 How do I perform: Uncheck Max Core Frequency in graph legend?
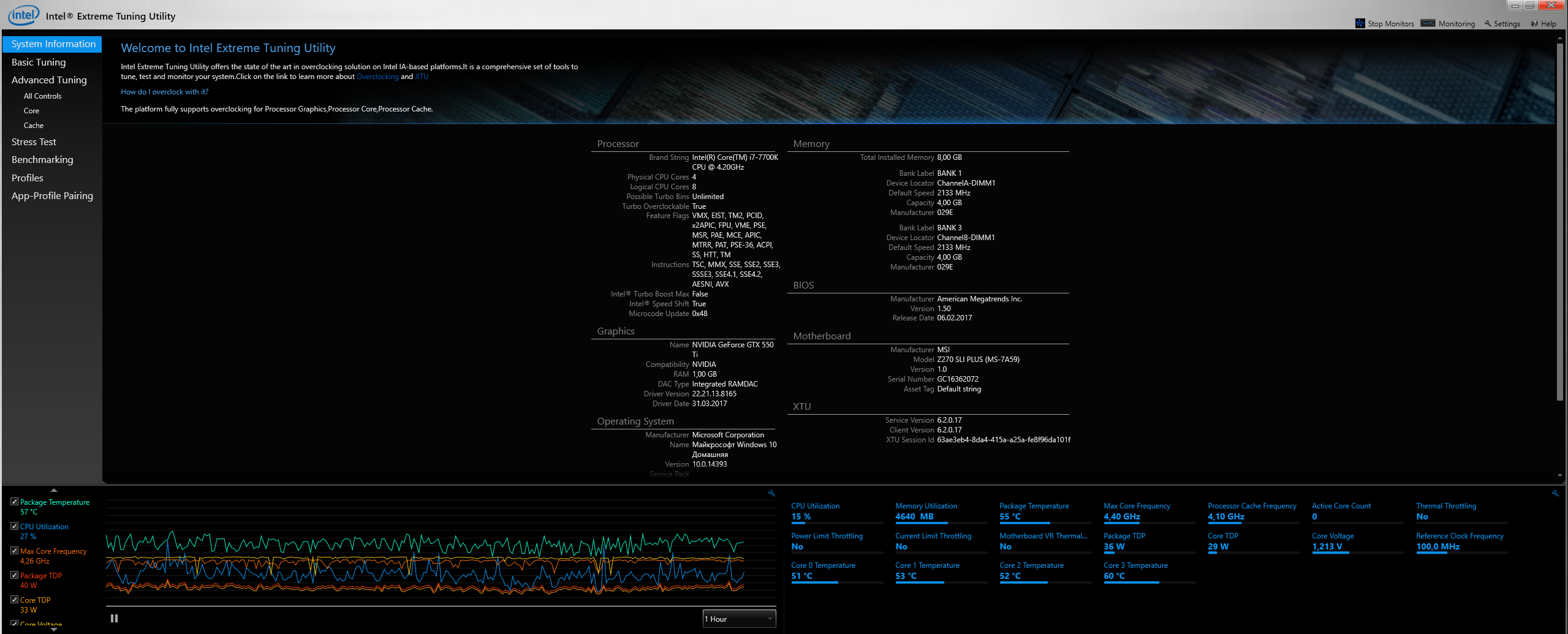click(14, 551)
